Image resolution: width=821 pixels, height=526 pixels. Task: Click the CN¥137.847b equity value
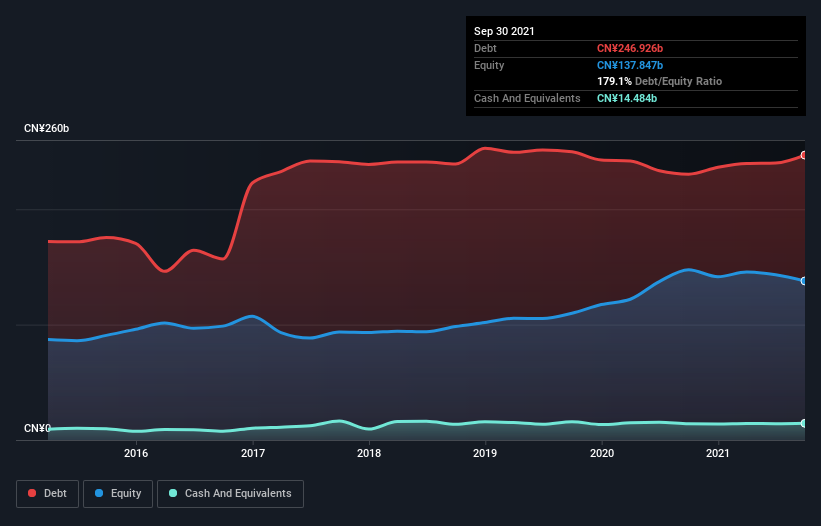(630, 65)
